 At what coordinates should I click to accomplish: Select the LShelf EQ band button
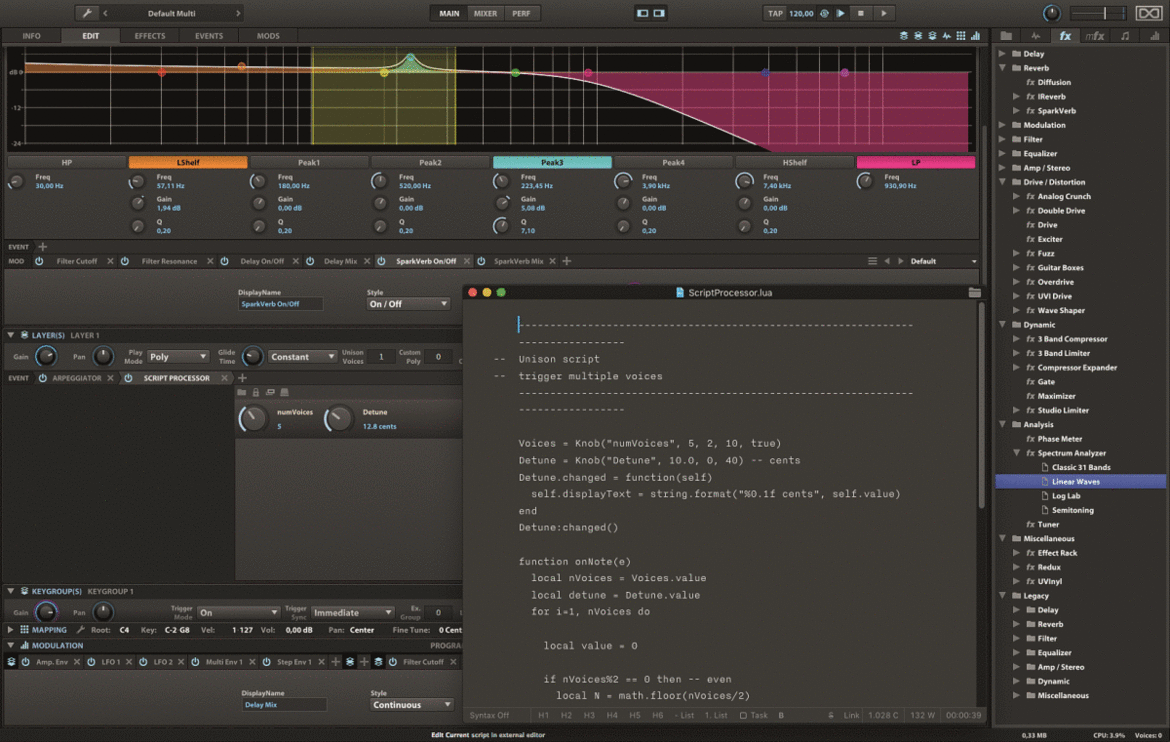tap(187, 162)
